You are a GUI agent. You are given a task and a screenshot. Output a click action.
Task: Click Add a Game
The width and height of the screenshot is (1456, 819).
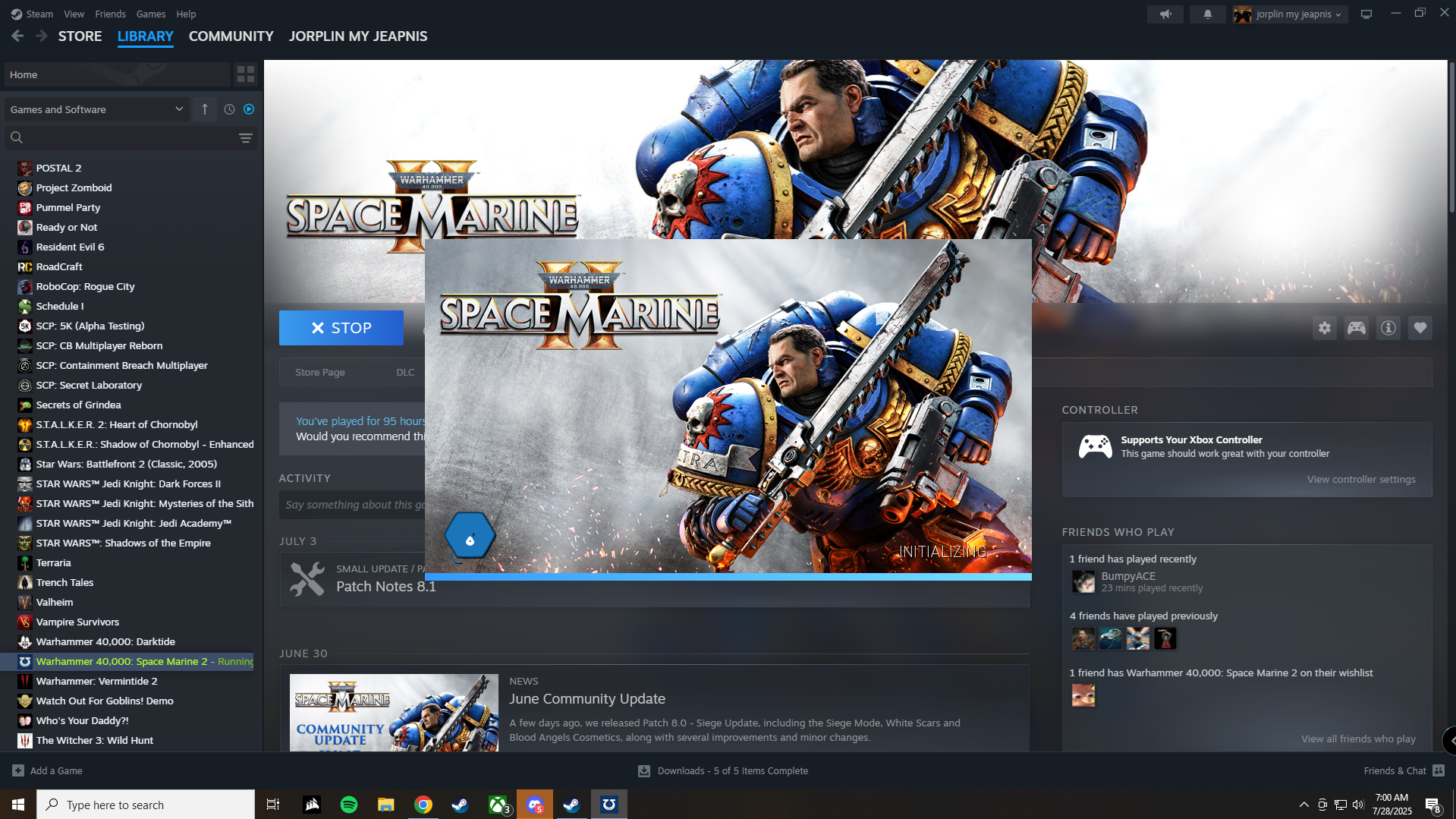coord(47,770)
